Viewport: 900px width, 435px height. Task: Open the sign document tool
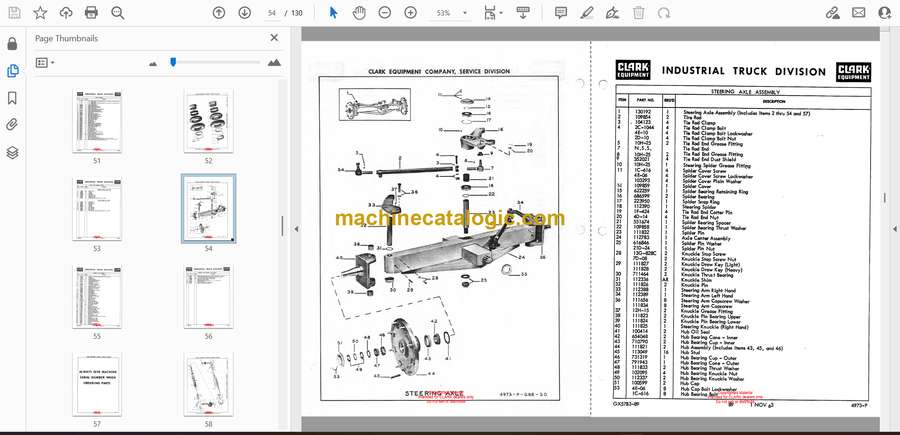612,13
